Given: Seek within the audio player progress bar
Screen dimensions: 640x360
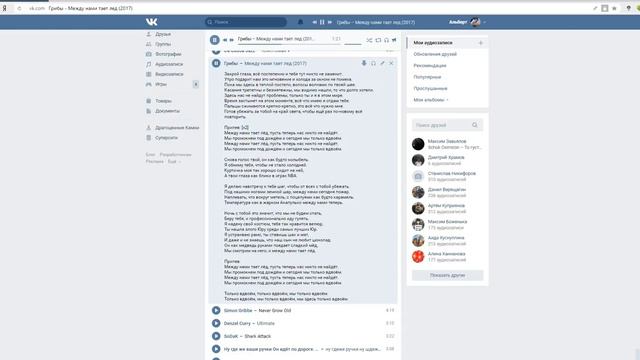Looking at the screenshot, I should pyautogui.click(x=289, y=44).
